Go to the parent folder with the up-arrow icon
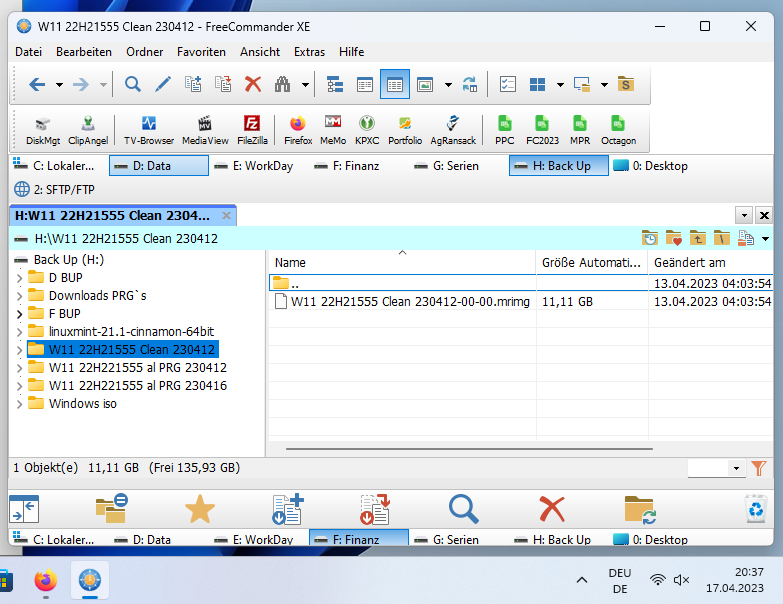The image size is (783, 604). [x=698, y=239]
